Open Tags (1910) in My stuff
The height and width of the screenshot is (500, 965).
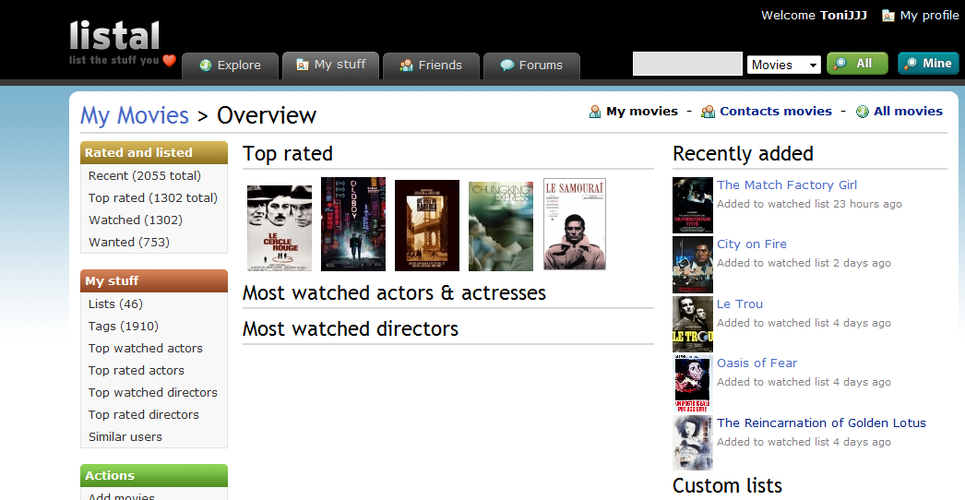pyautogui.click(x=123, y=326)
